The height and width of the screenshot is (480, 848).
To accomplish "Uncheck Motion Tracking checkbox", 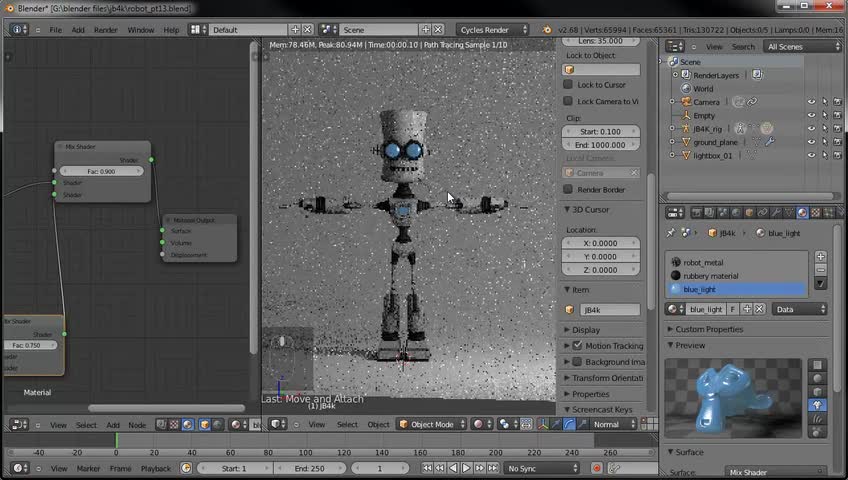I will tap(578, 345).
